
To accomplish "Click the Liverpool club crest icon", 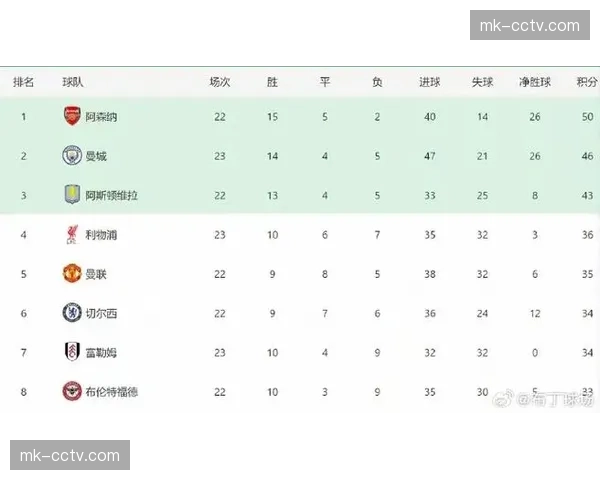I will [72, 234].
